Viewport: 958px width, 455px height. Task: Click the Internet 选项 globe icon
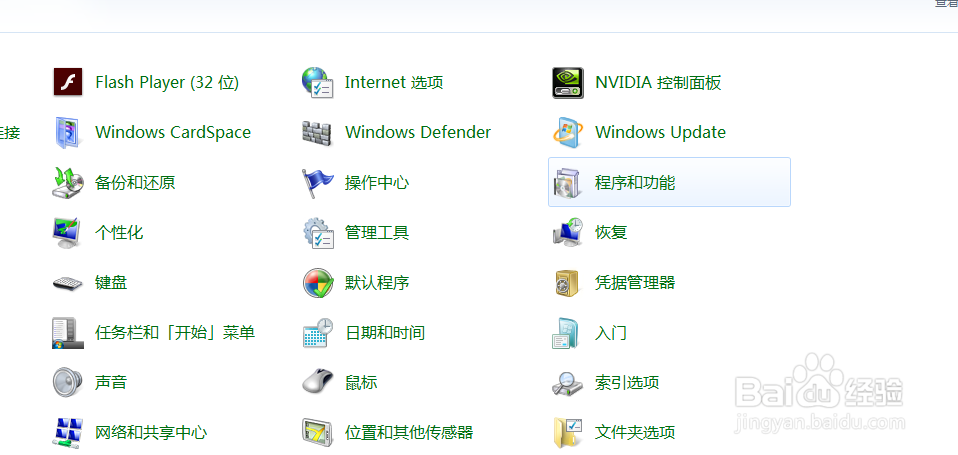coord(318,82)
